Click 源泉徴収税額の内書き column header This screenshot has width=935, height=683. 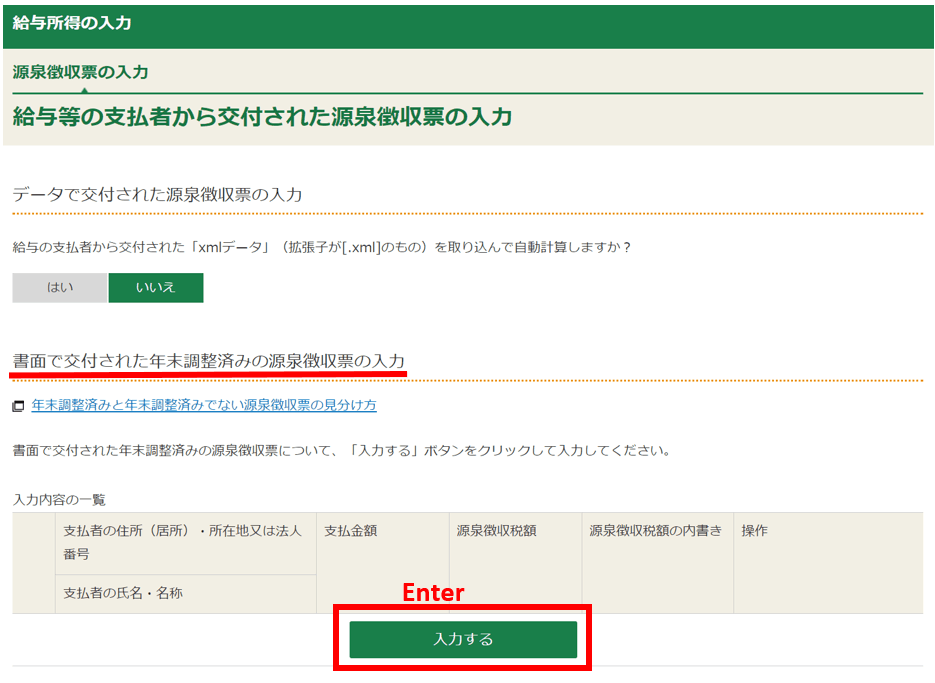pyautogui.click(x=657, y=563)
